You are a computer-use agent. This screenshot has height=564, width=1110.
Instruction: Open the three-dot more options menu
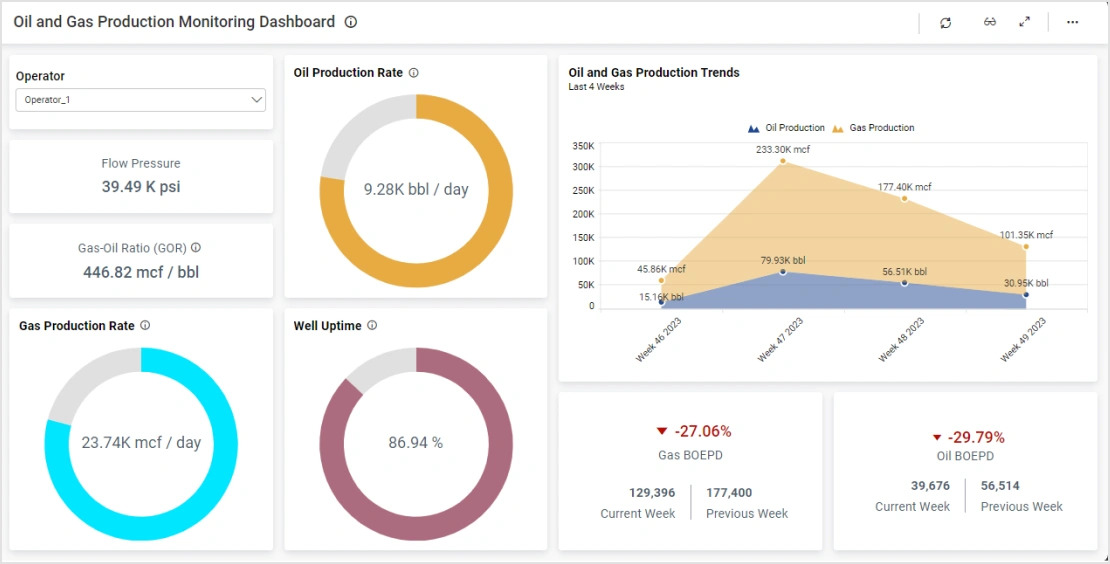pyautogui.click(x=1072, y=23)
